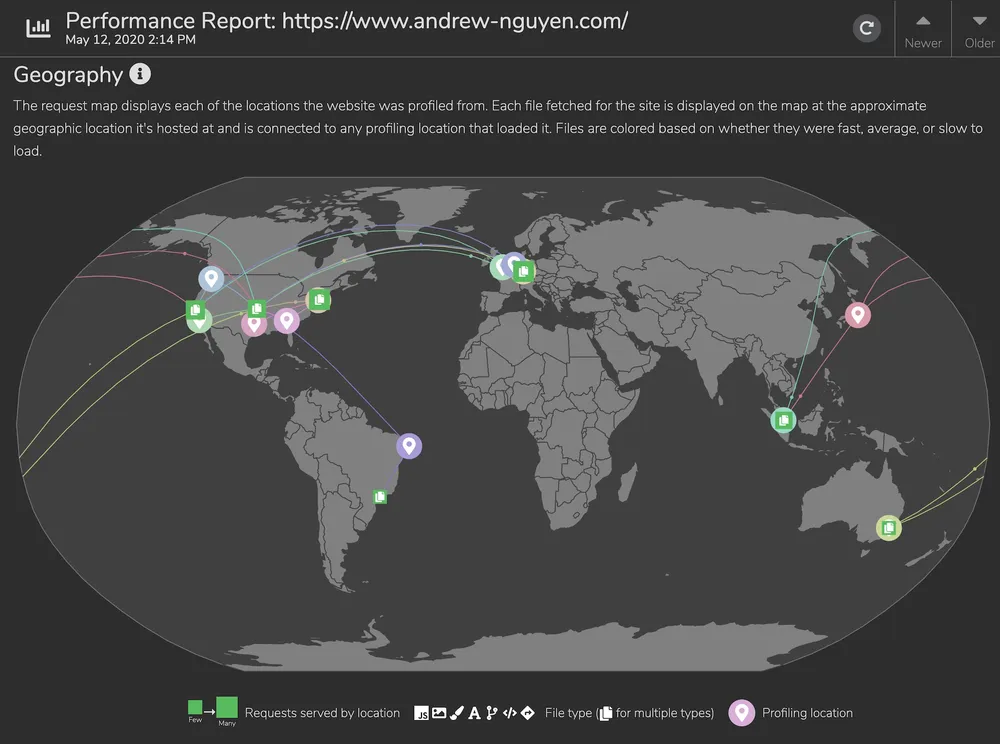Click the HTML code file type legend icon

[509, 713]
